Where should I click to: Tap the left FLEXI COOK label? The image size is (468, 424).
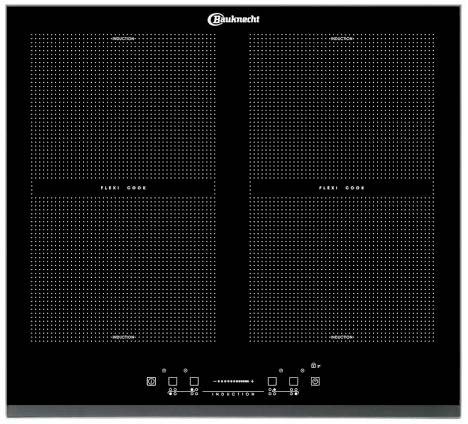(x=124, y=188)
